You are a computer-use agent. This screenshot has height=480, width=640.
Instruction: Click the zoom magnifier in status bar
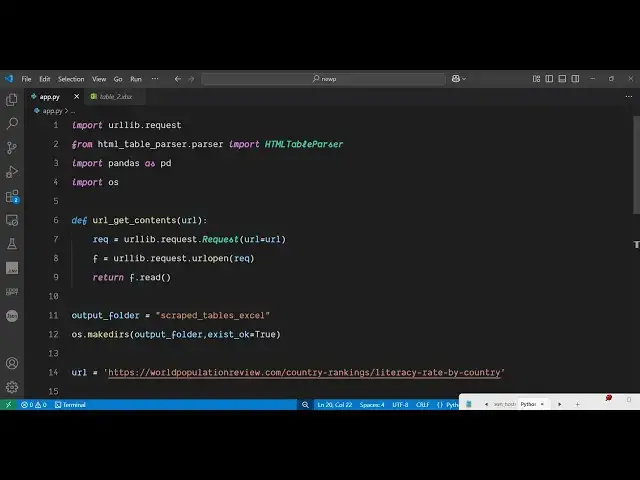(x=305, y=404)
